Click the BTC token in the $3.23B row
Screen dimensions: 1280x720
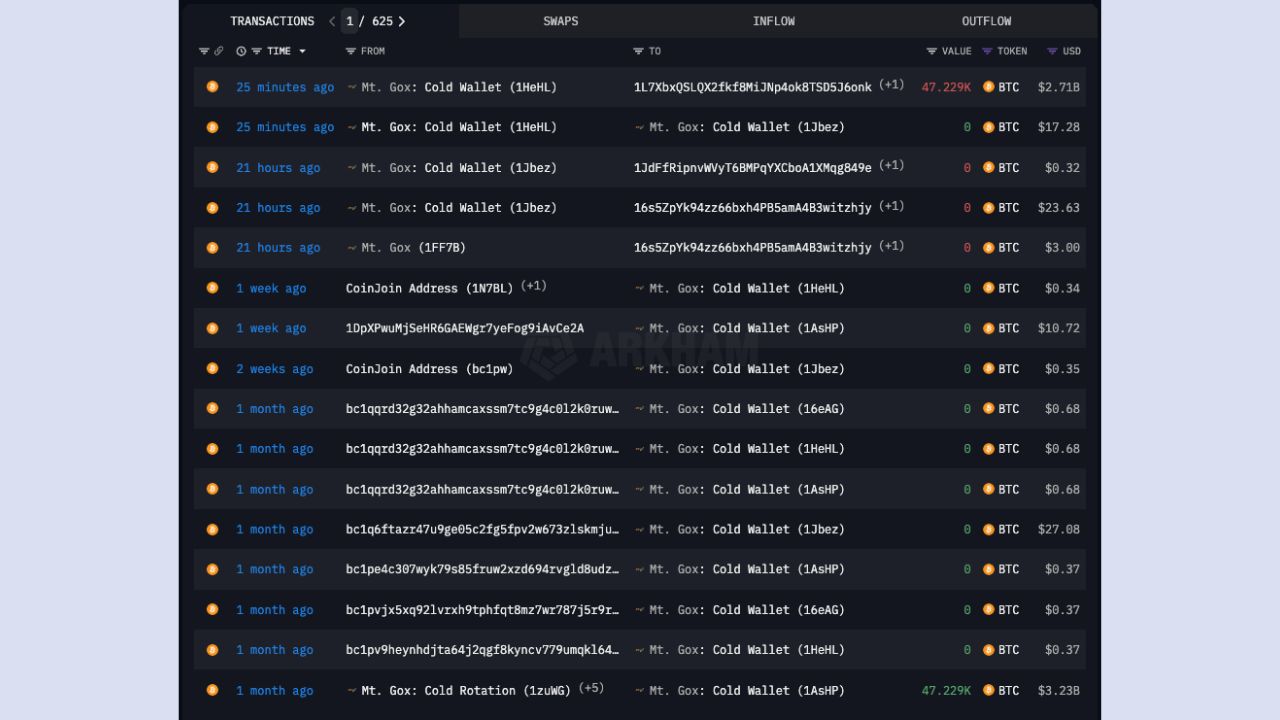coord(1001,690)
